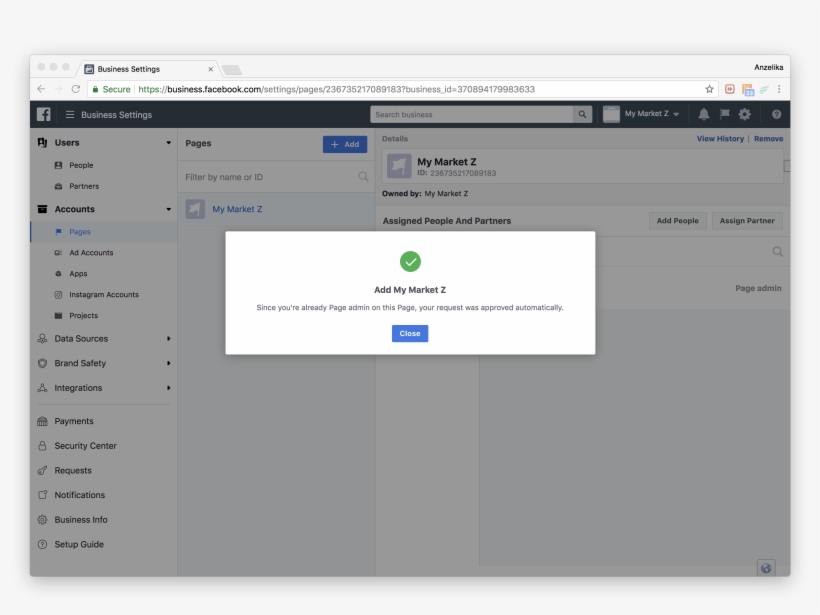Image resolution: width=820 pixels, height=615 pixels.
Task: Click the browser back arrow
Action: point(41,89)
